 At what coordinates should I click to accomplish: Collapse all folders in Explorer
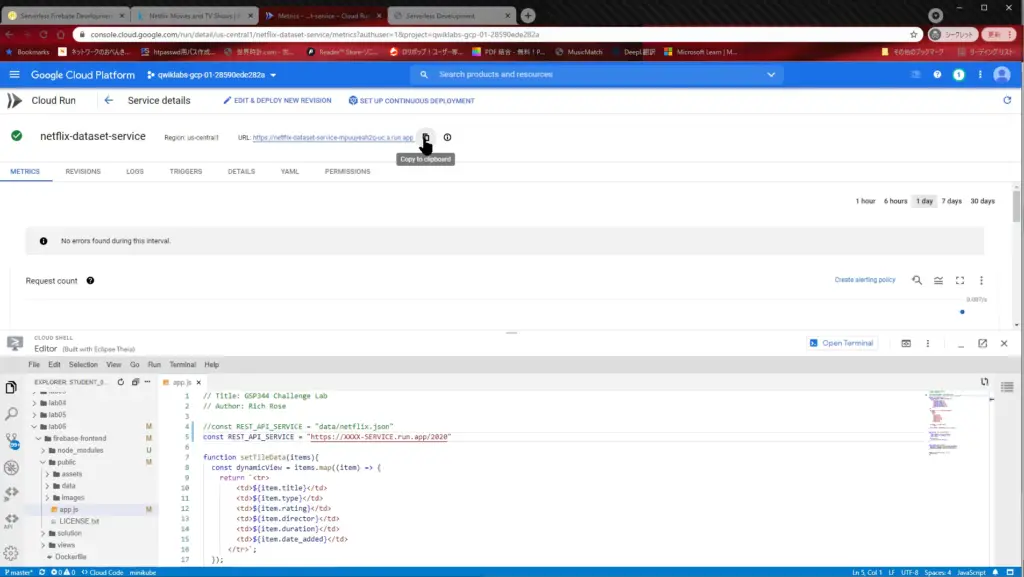(x=135, y=382)
